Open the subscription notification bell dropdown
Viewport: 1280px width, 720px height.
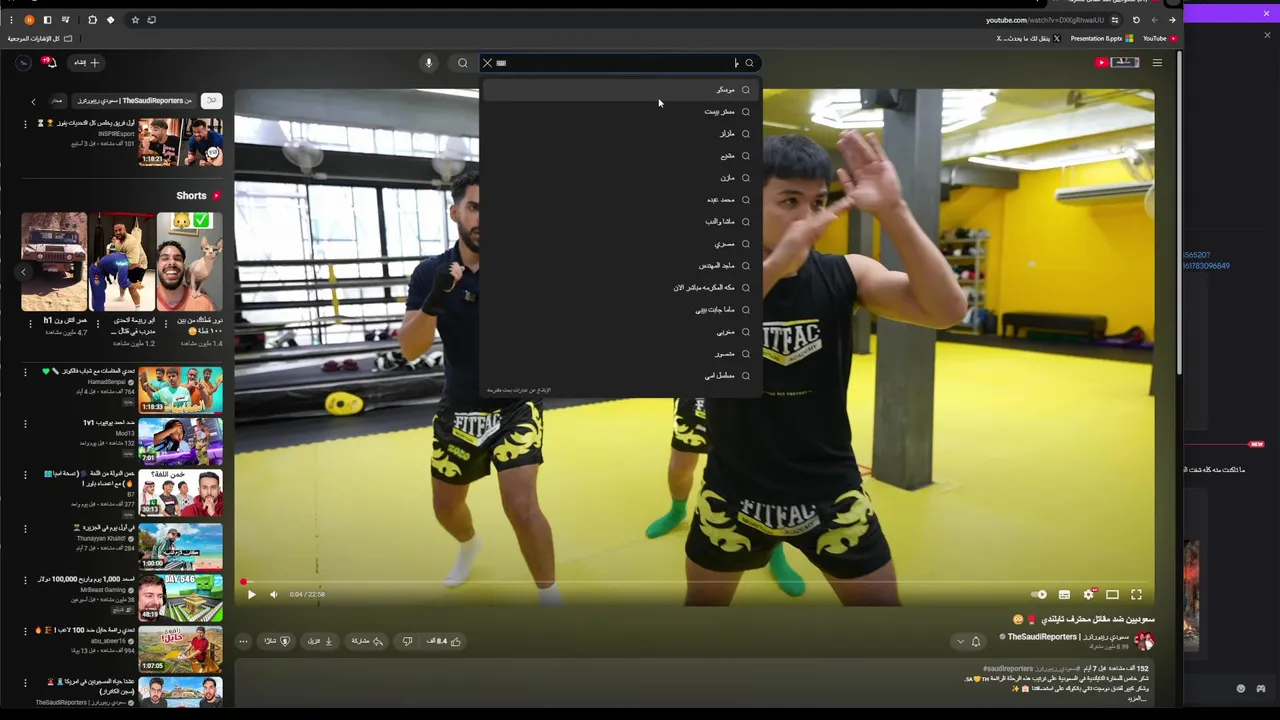pyautogui.click(x=969, y=641)
